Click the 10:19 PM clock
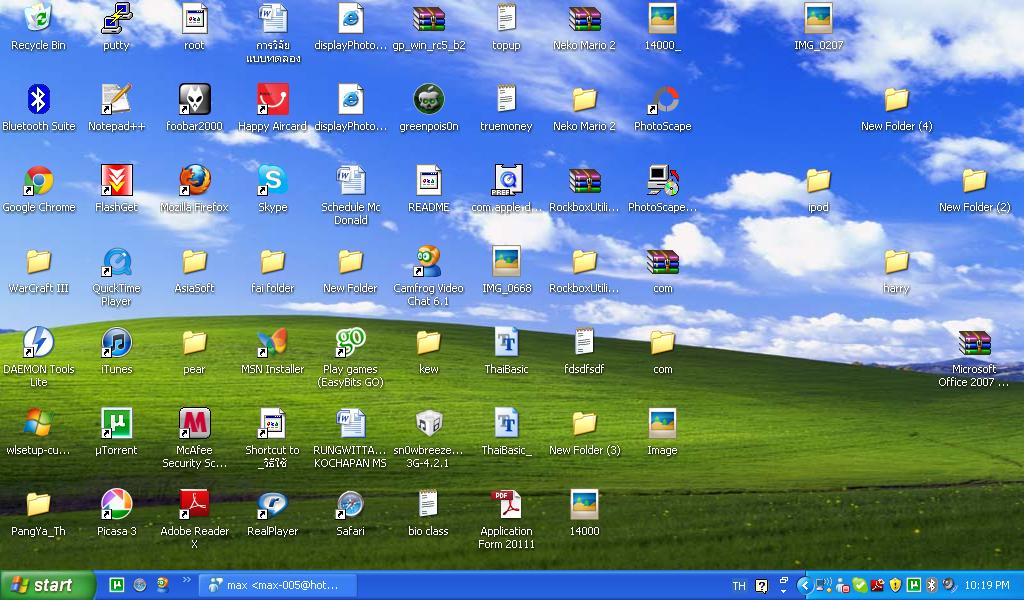The image size is (1024, 600). click(x=987, y=586)
